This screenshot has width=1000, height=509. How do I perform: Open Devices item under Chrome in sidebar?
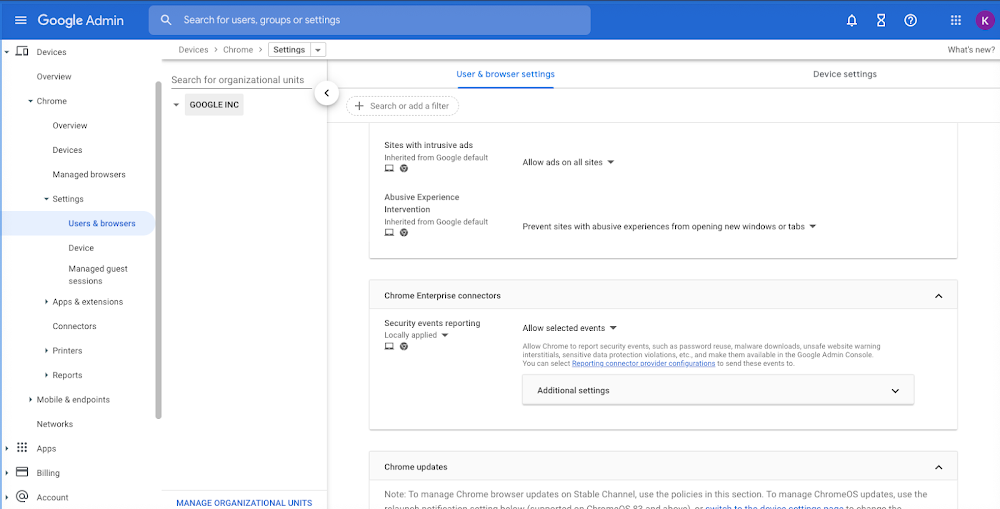coord(67,150)
